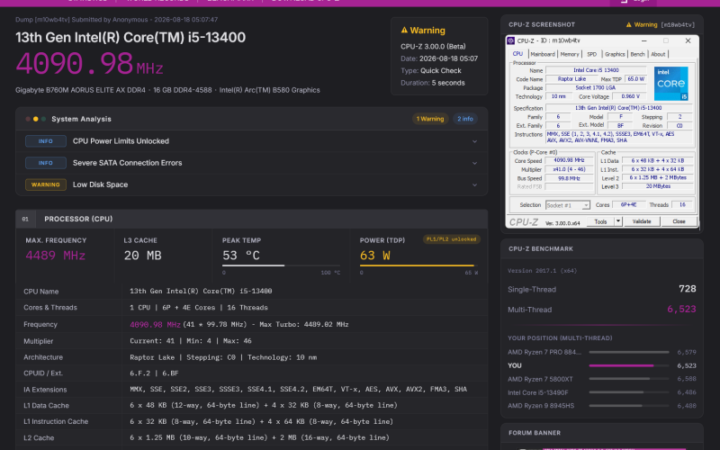Click the IA Extensions row value
Image resolution: width=720 pixels, height=450 pixels.
pos(298,389)
